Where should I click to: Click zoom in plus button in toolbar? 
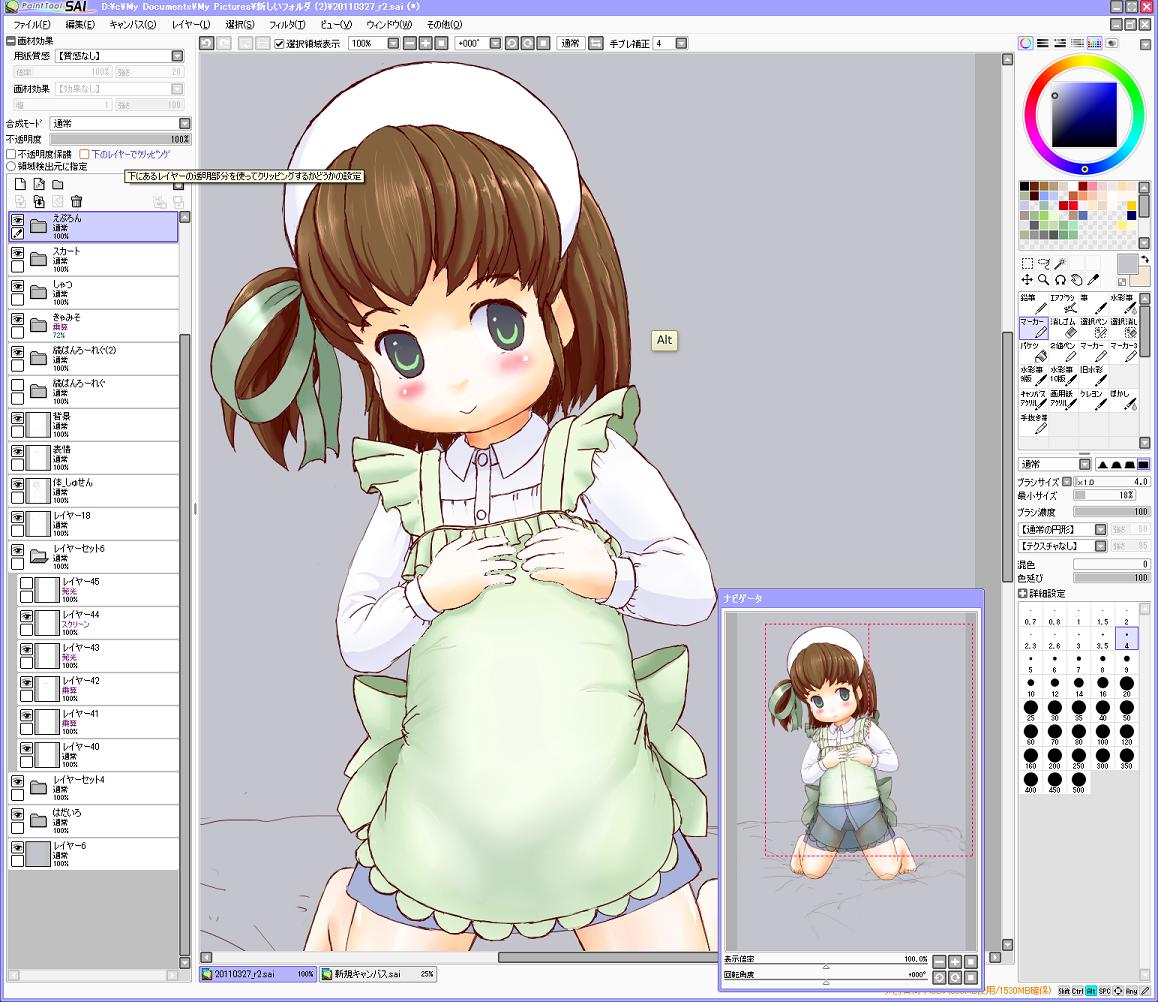pyautogui.click(x=425, y=44)
